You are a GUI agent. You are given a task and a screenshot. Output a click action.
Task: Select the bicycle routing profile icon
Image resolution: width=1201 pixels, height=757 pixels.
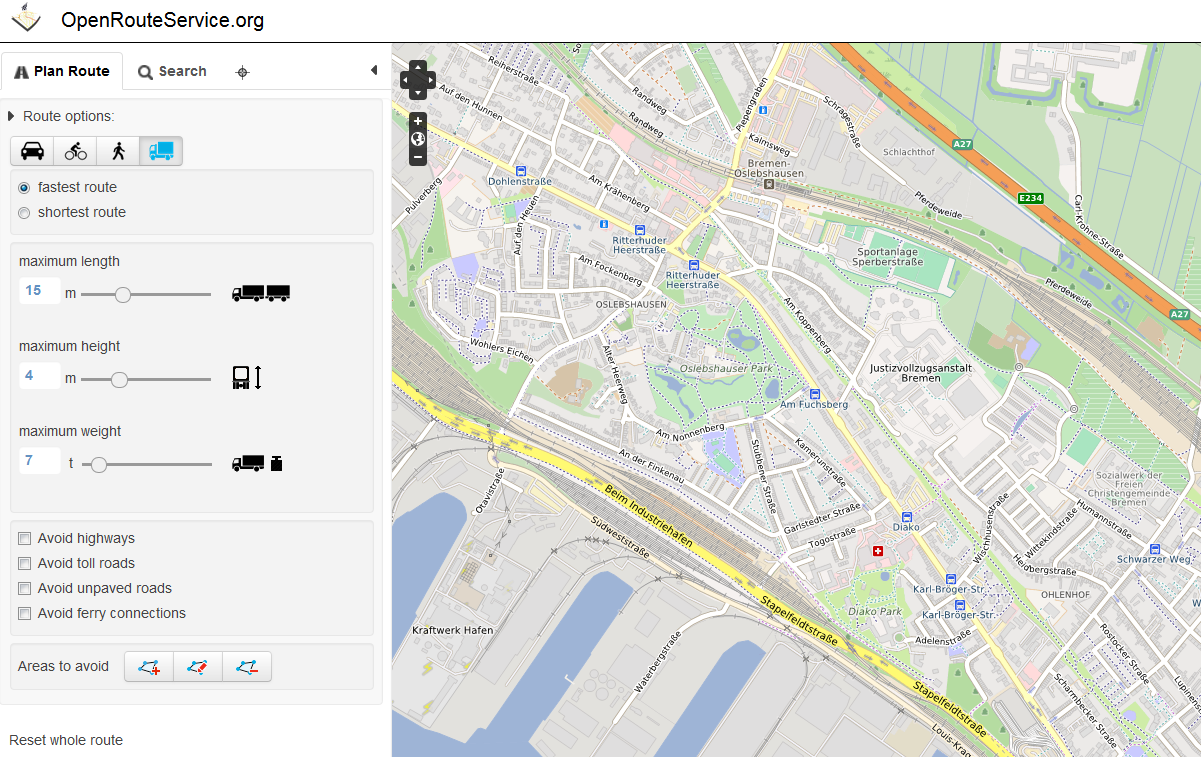[x=76, y=151]
